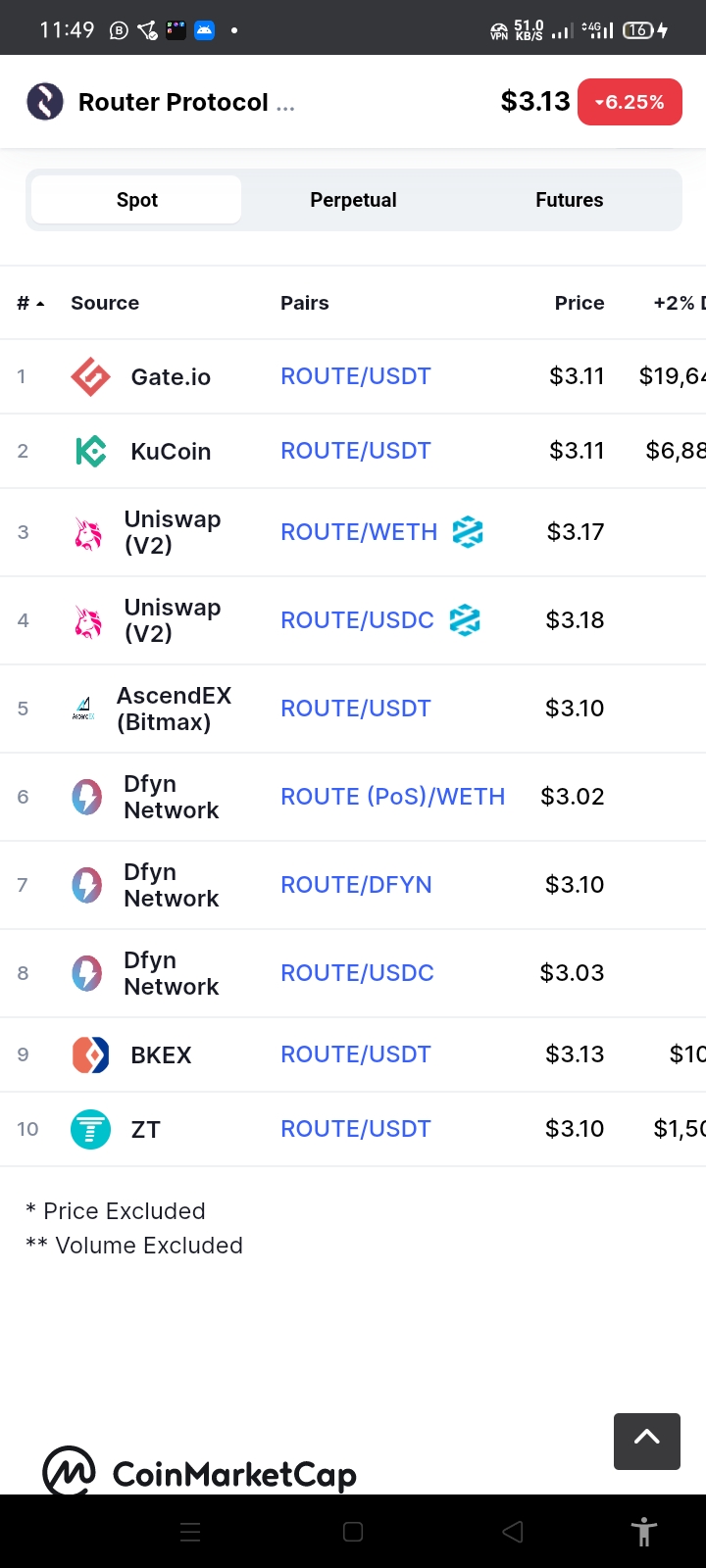Screen dimensions: 706x1568
Task: Open the ROUTE (PoS)/WETH pair link
Action: pyautogui.click(x=393, y=797)
